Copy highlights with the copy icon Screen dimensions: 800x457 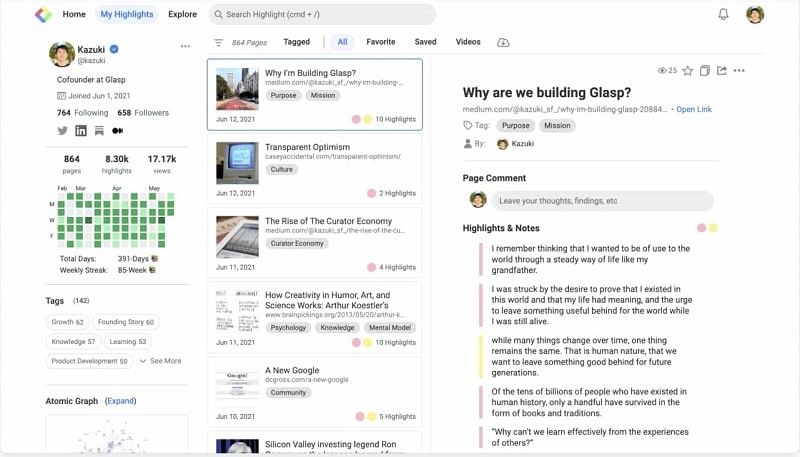click(705, 71)
